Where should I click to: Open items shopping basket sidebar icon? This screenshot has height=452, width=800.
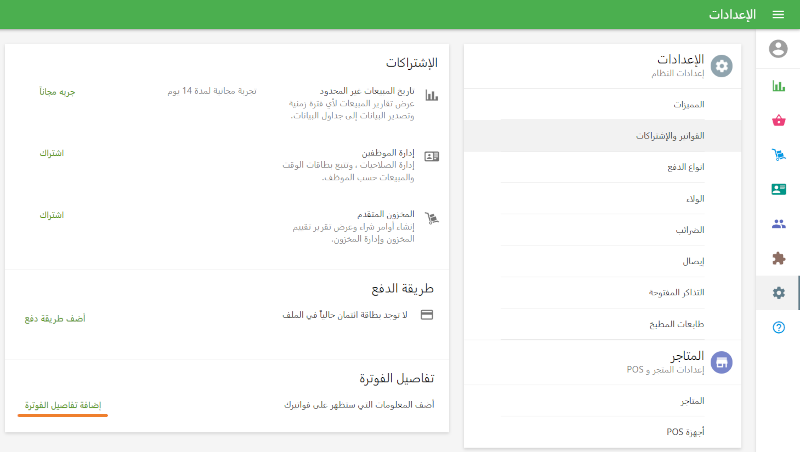779,120
